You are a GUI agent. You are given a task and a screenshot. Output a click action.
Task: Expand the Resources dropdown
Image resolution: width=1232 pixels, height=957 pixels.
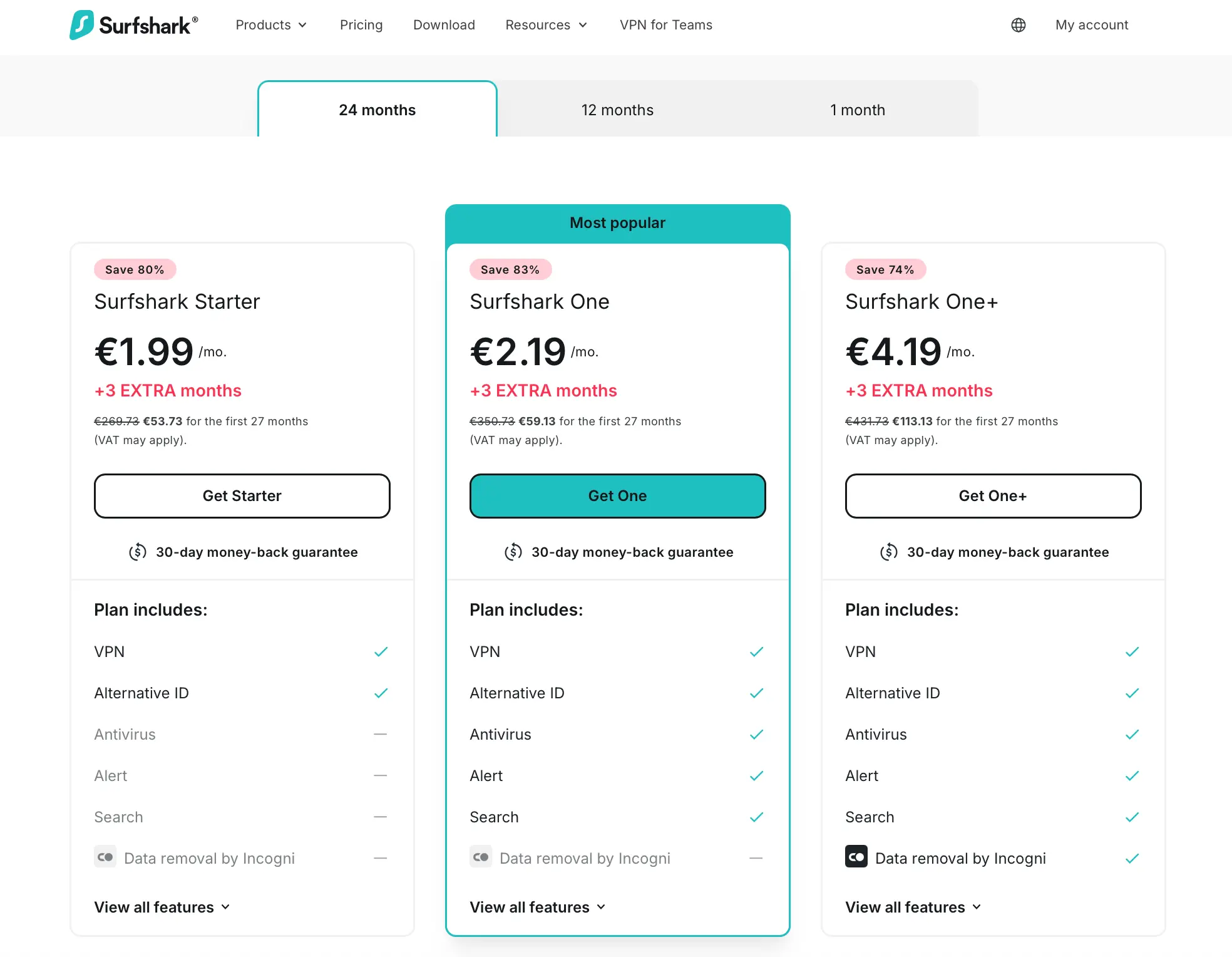(x=545, y=25)
